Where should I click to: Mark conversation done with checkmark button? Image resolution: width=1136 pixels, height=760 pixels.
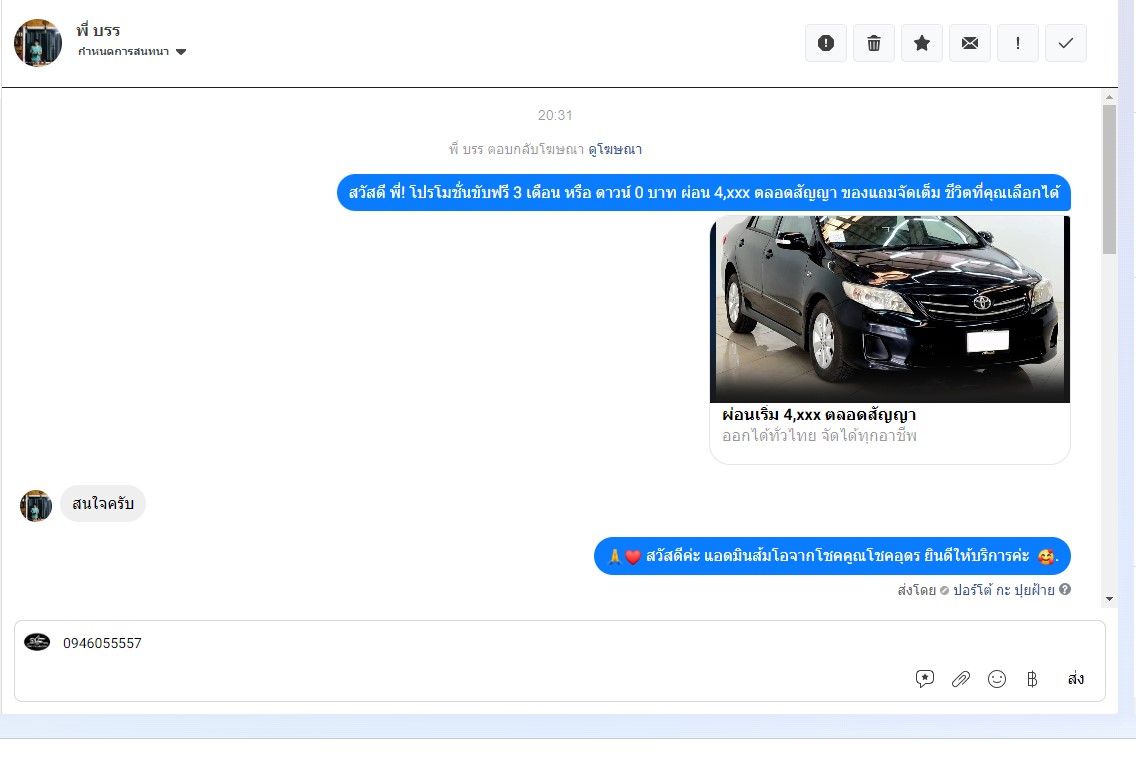point(1065,43)
